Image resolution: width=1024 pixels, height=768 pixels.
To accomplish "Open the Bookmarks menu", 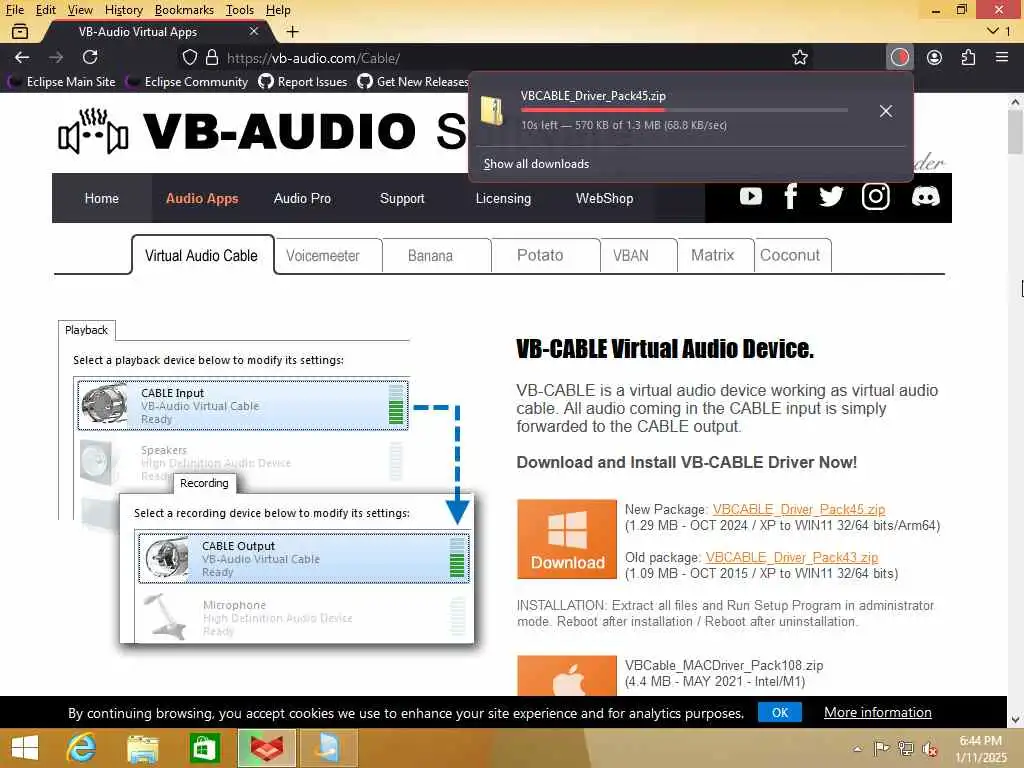I will tap(184, 10).
